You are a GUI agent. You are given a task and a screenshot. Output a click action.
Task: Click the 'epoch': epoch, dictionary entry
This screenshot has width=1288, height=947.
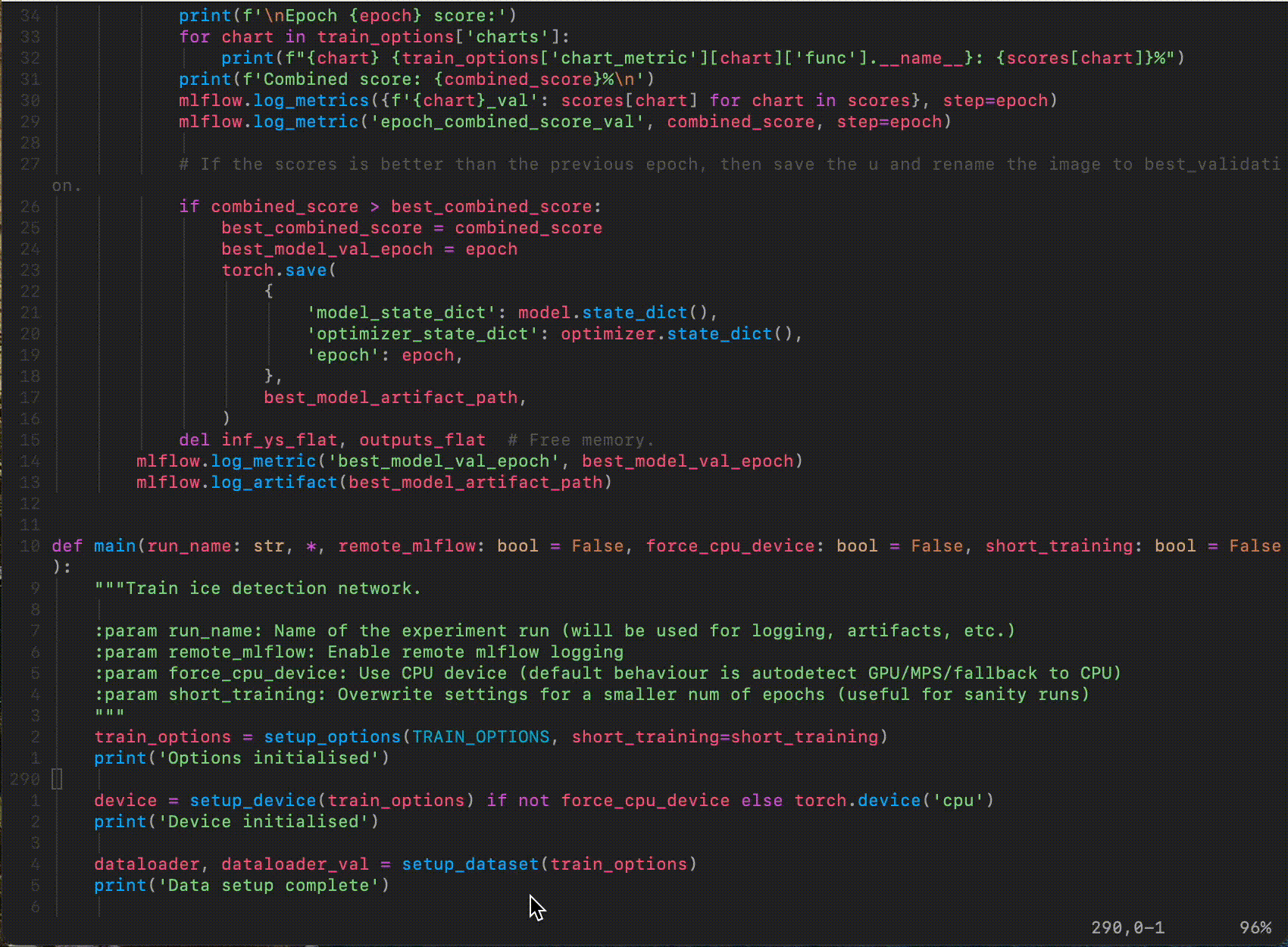384,355
